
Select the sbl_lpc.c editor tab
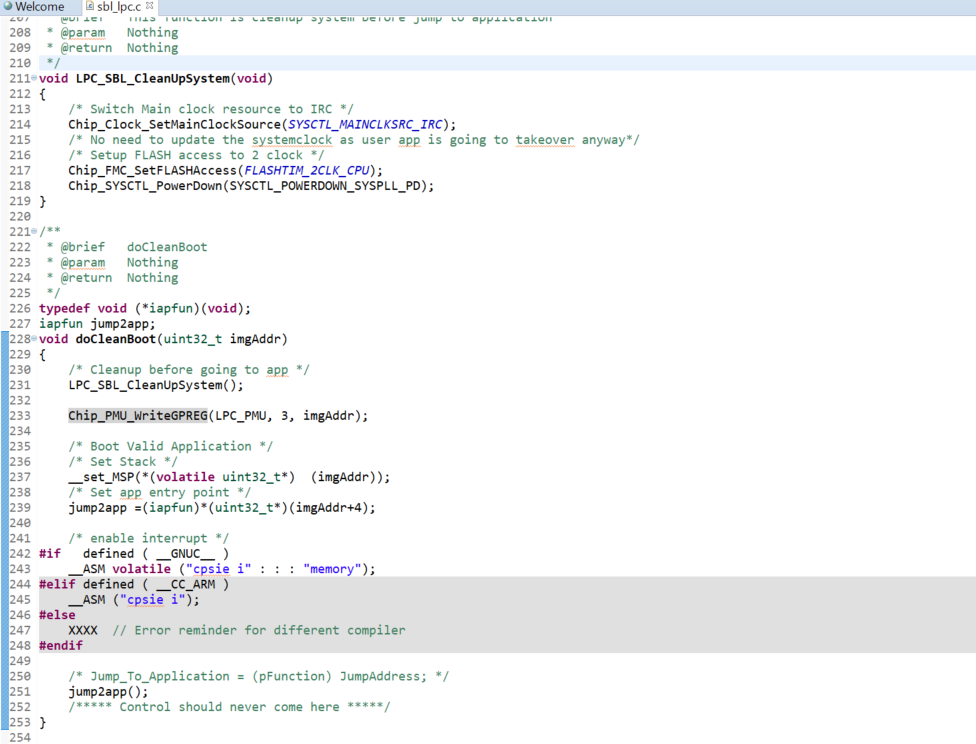[118, 7]
